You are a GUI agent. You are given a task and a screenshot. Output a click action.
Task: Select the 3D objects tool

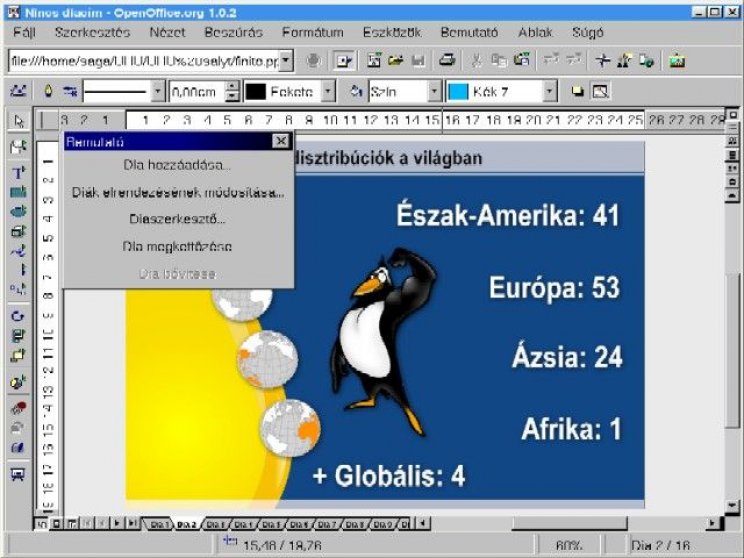(18, 232)
